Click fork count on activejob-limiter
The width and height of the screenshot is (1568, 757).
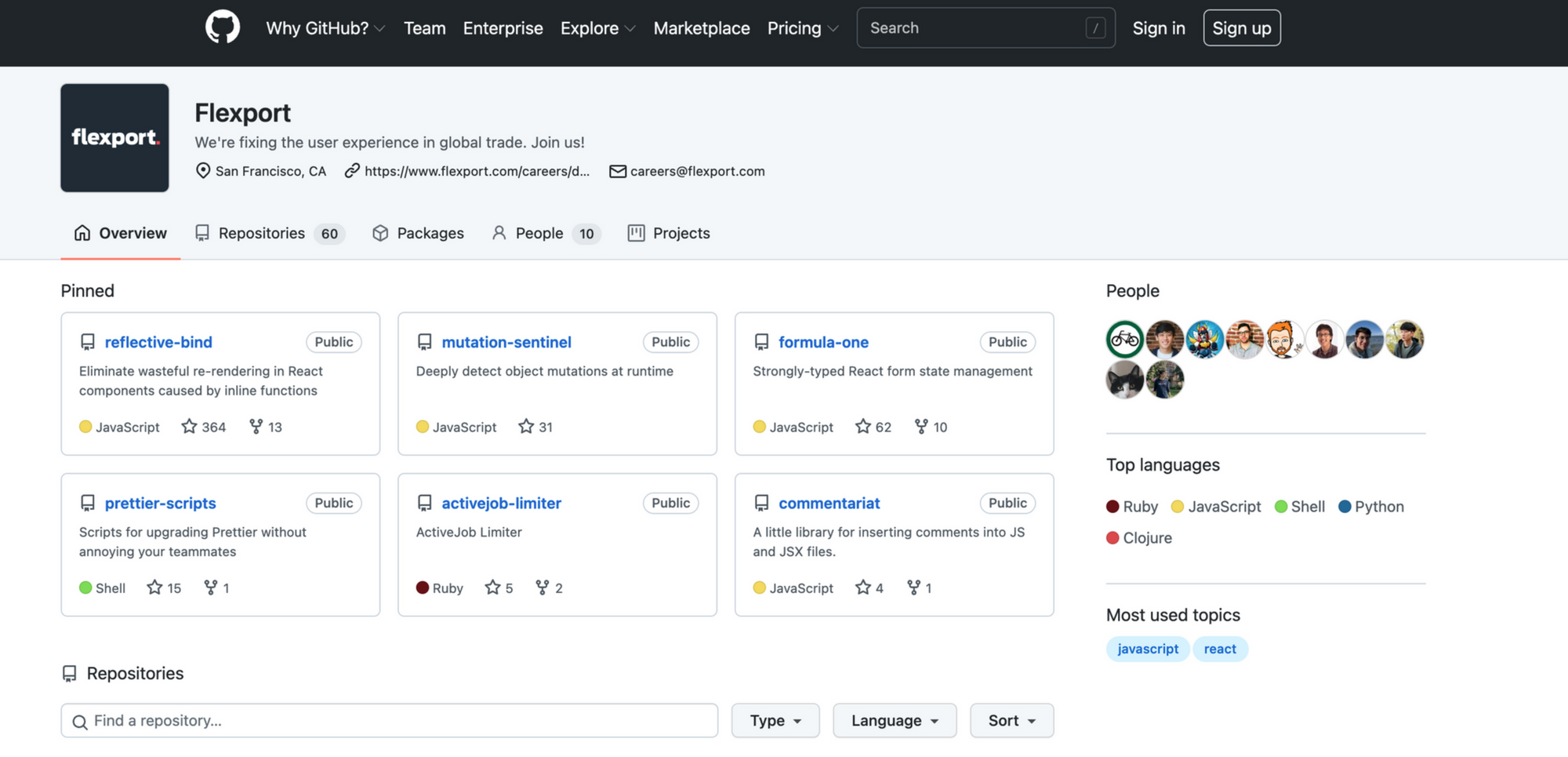tap(549, 588)
